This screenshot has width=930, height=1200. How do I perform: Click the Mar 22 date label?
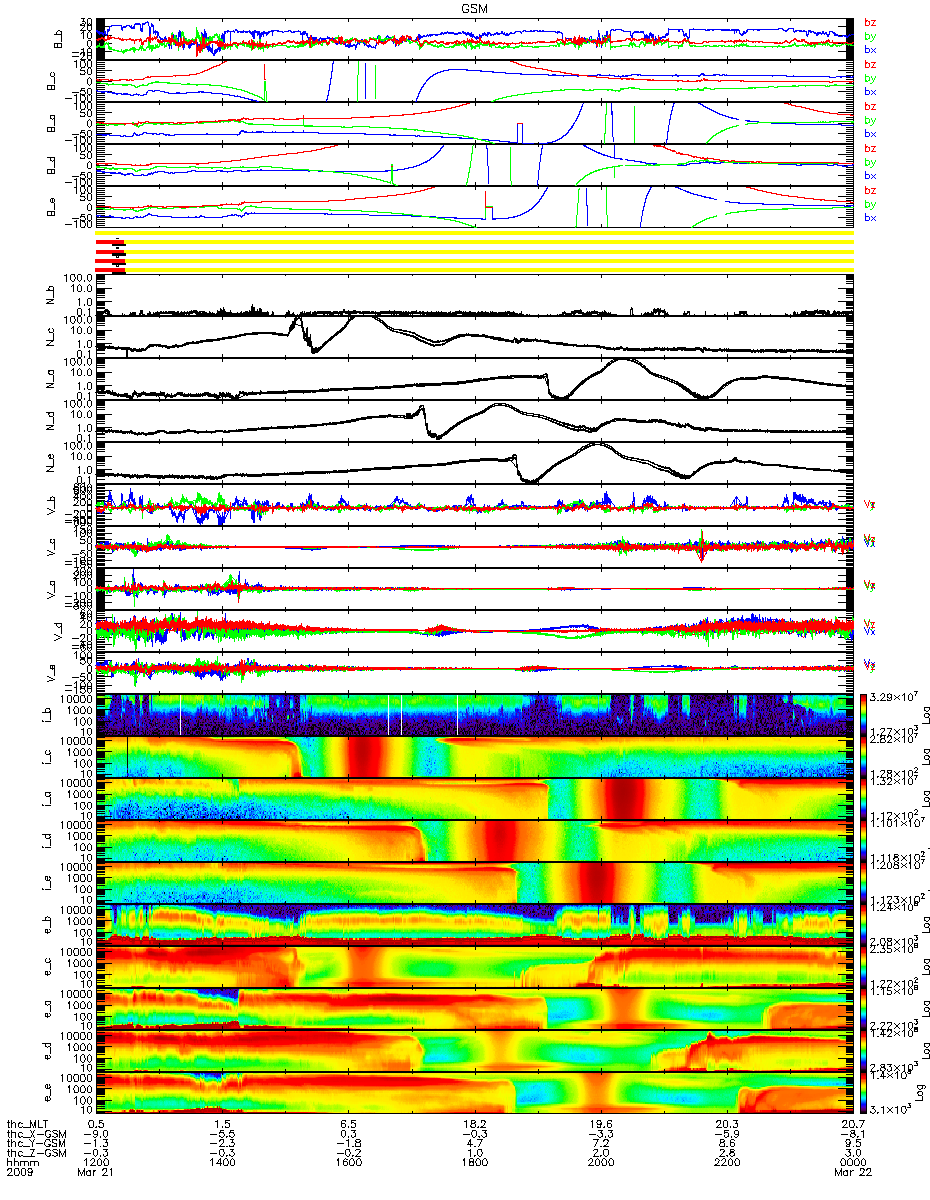tap(852, 1173)
